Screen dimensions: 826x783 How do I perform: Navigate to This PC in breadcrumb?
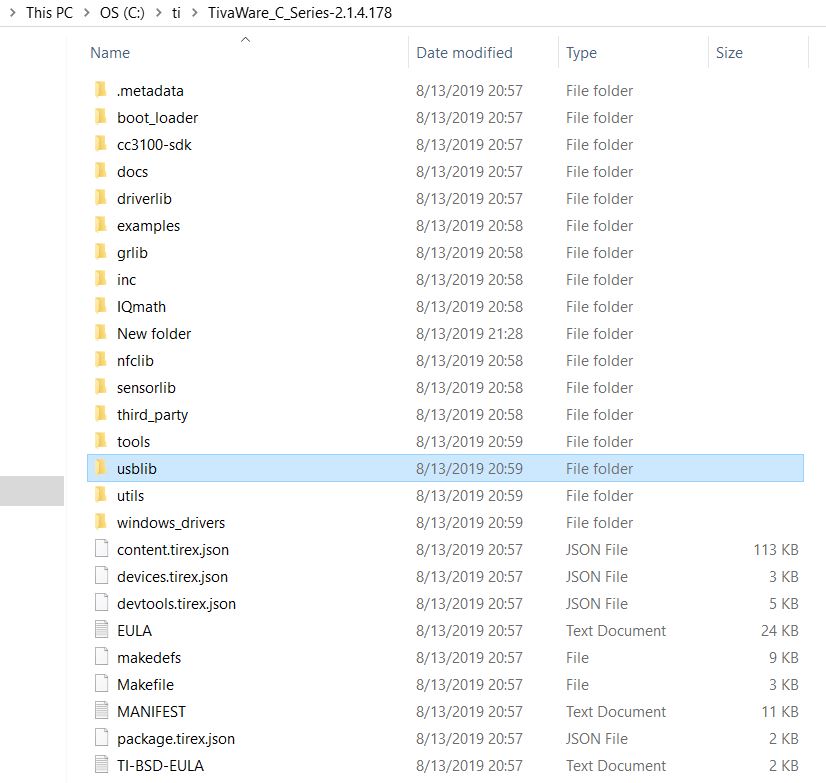(50, 13)
